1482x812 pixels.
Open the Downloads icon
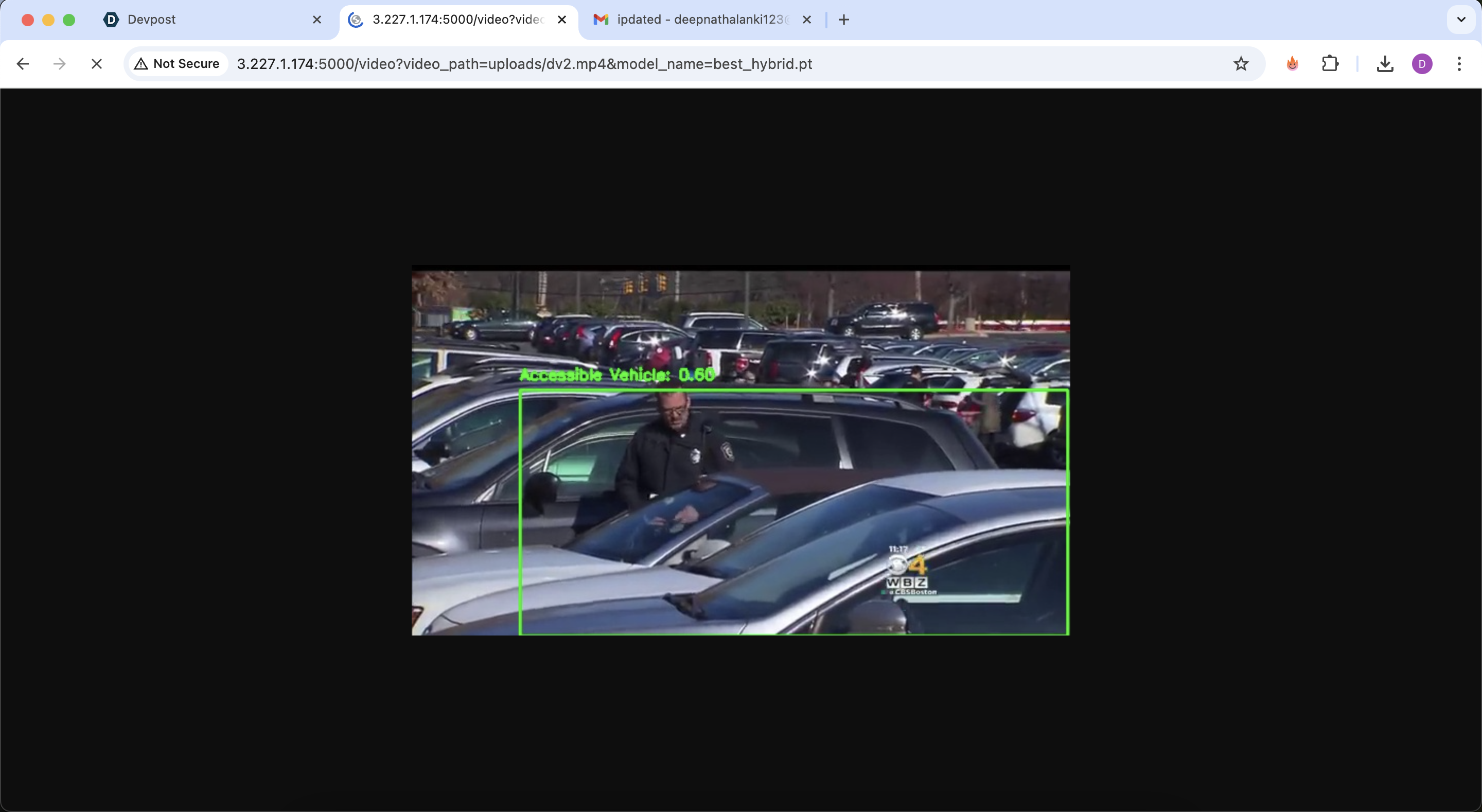tap(1385, 64)
